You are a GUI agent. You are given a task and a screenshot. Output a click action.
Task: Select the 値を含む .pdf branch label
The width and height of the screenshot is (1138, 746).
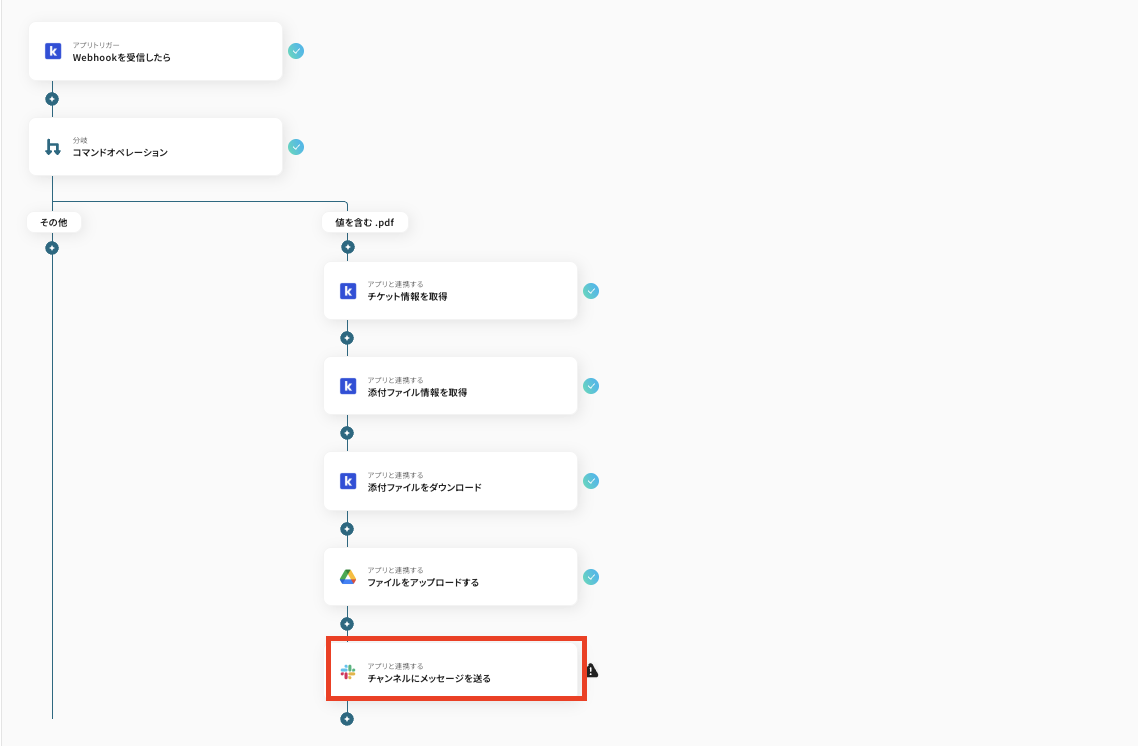364,222
